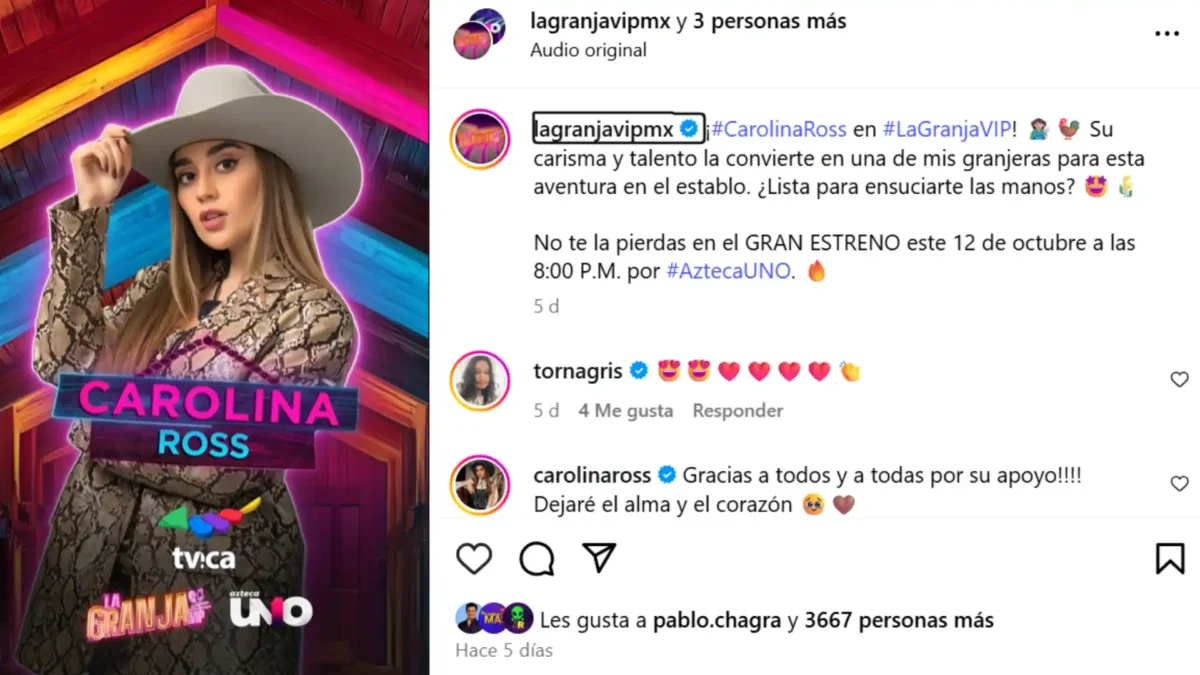Like tornagris's comment with the small heart

click(x=1179, y=379)
